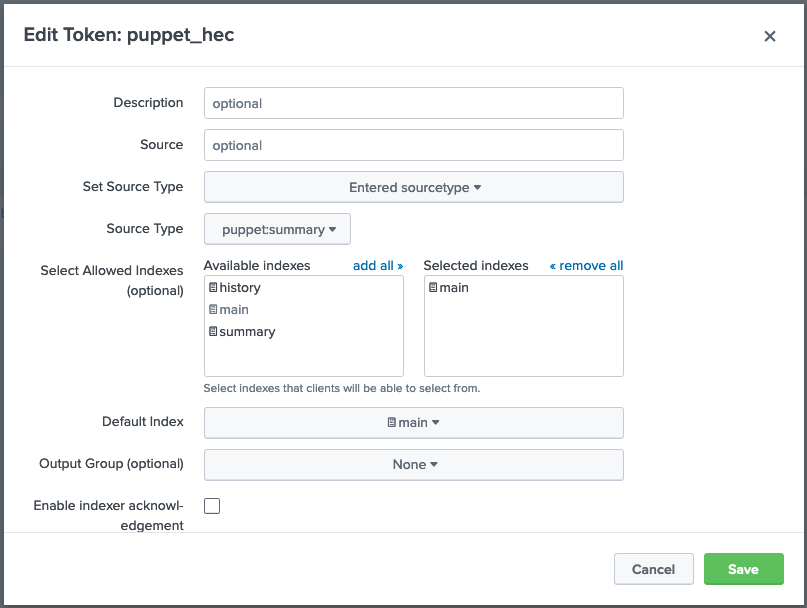Viewport: 807px width, 608px height.
Task: Open the Source Type dropdown showing puppet:summary
Action: click(x=277, y=229)
